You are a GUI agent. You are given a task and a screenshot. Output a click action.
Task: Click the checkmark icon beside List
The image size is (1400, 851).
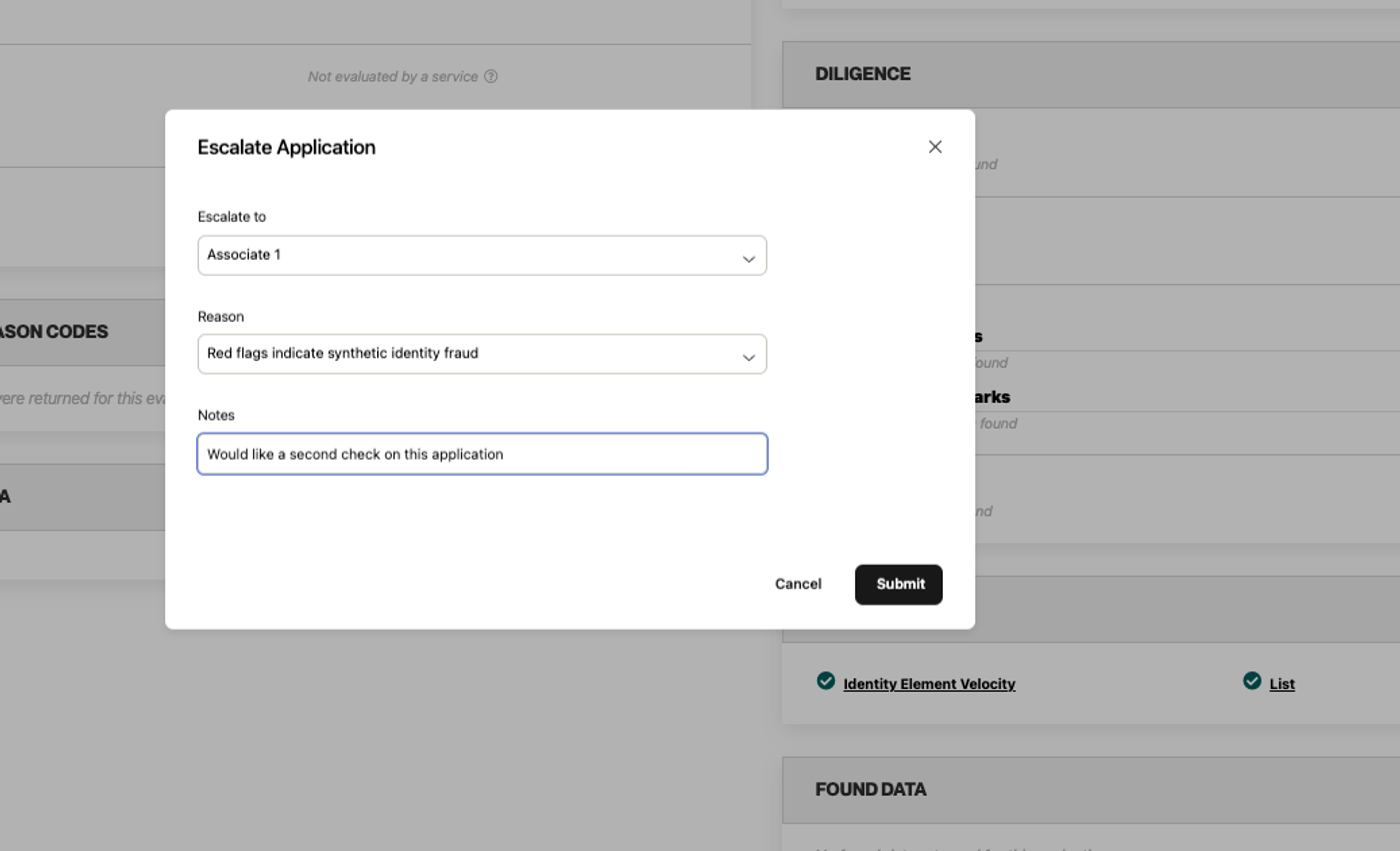click(1251, 681)
